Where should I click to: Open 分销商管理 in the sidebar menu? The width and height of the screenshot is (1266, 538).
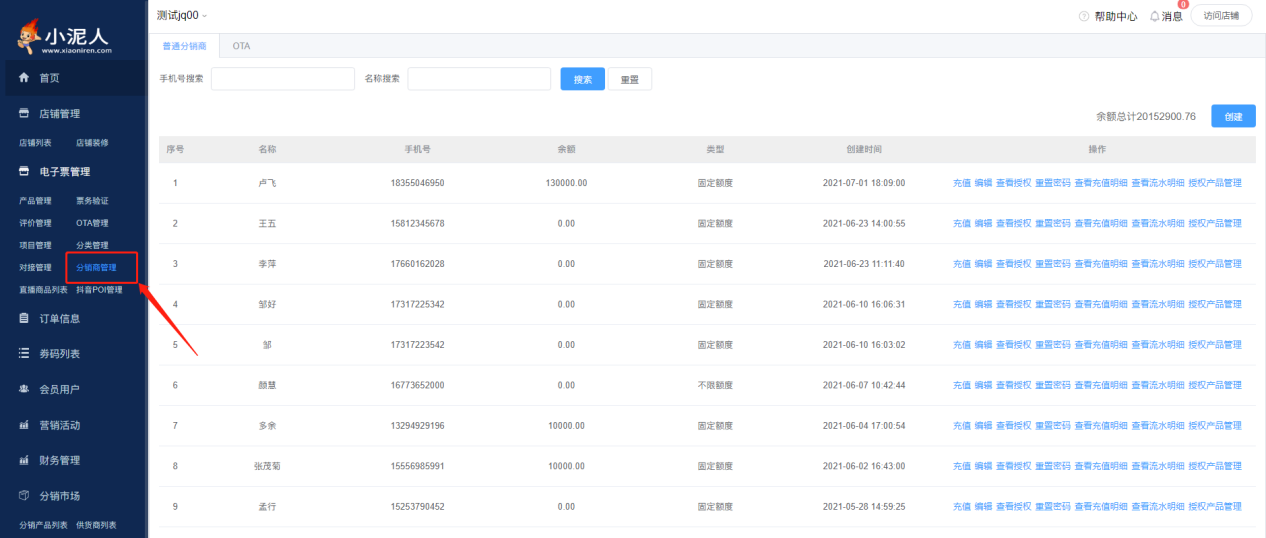tap(96, 268)
